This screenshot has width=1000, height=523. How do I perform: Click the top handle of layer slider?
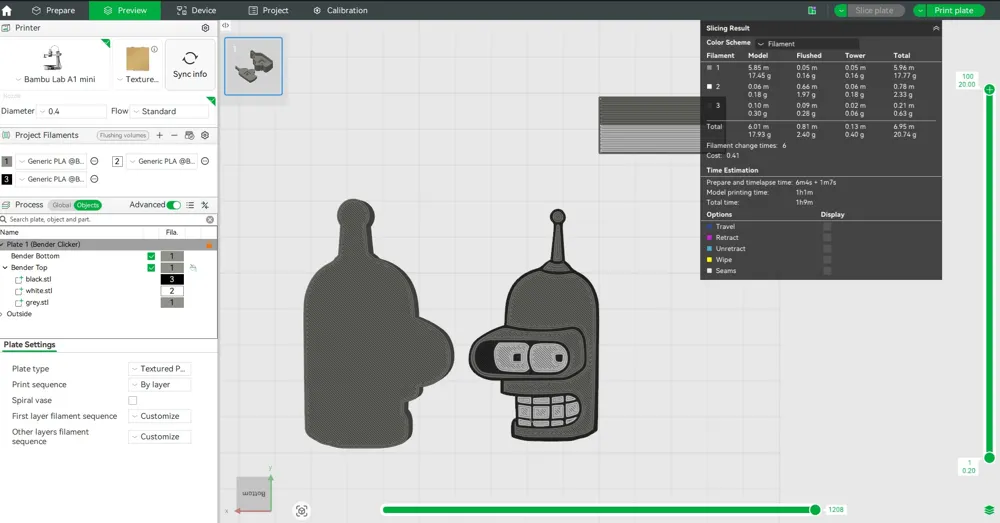point(989,89)
